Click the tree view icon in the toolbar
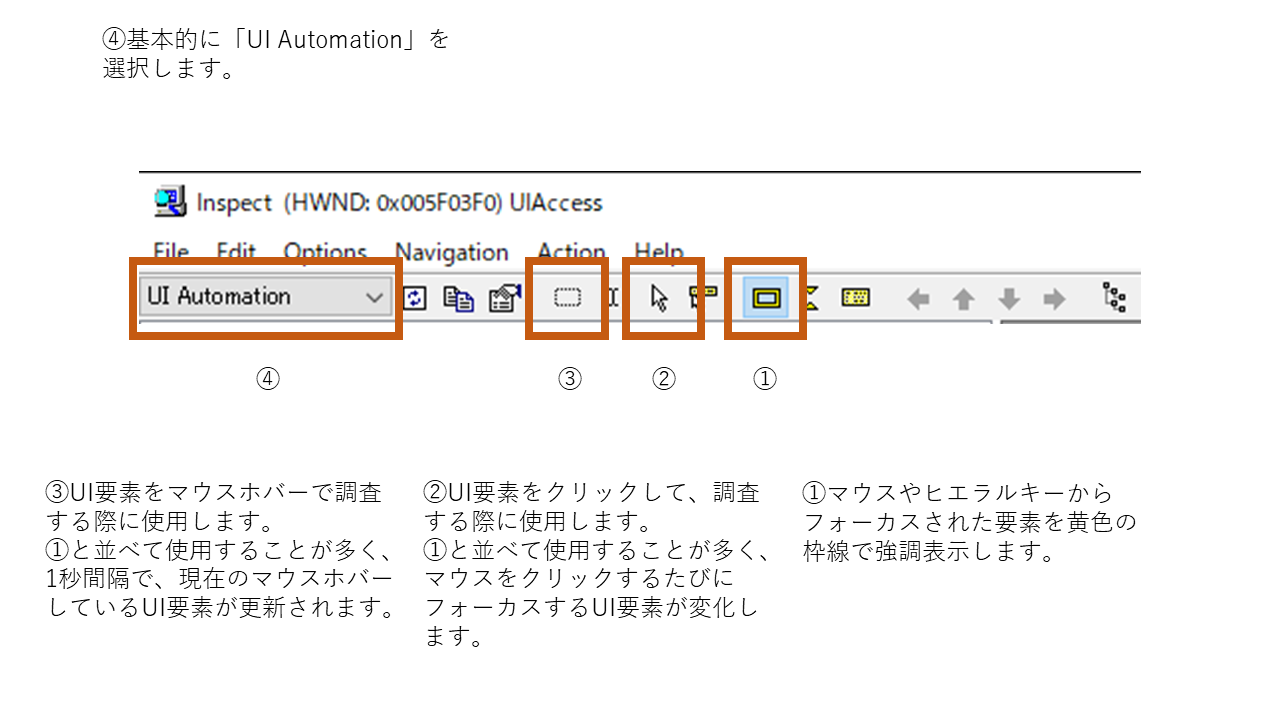Screen dimensions: 1280x720 pos(1115,297)
